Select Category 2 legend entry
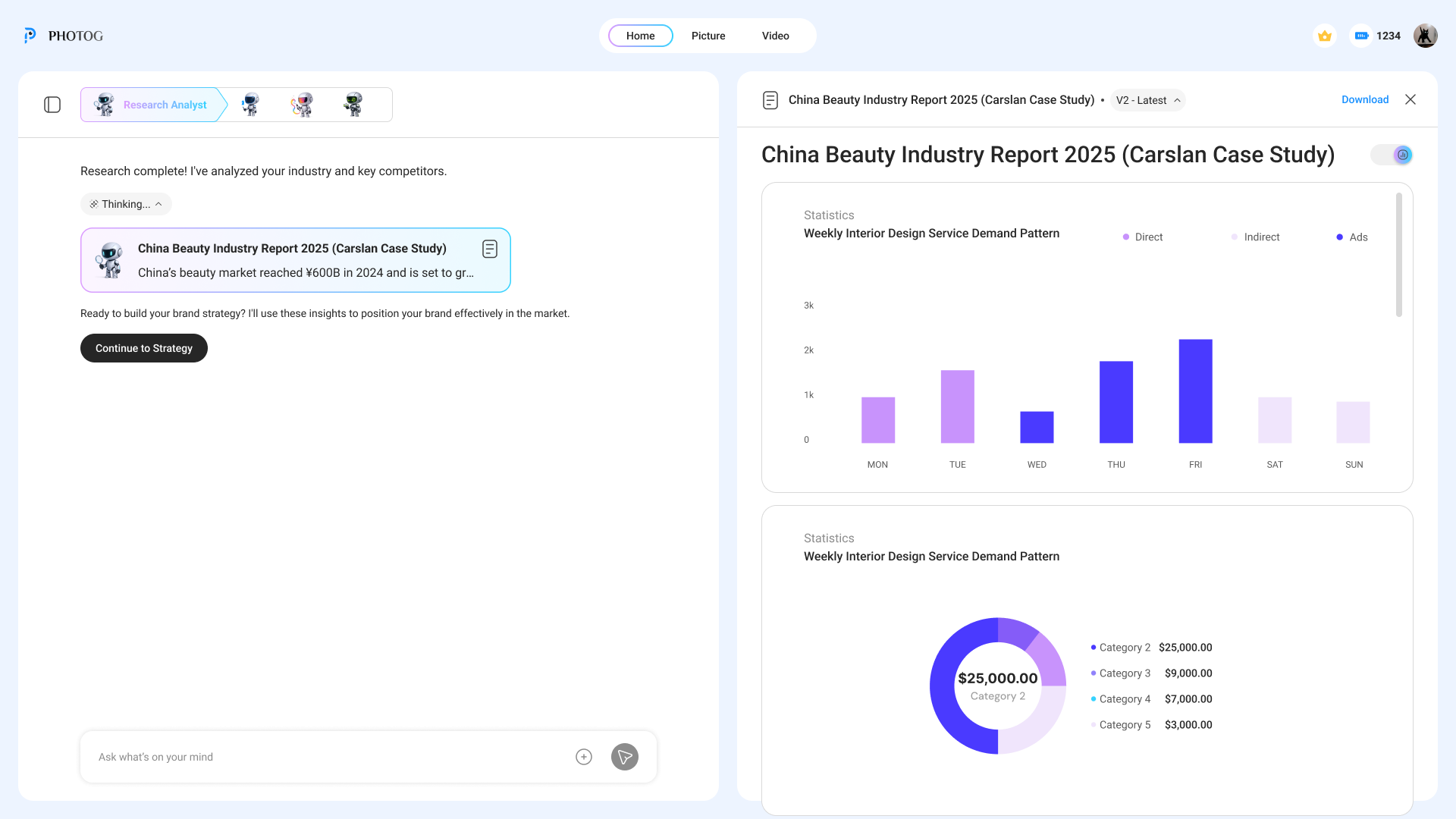 [x=1151, y=648]
